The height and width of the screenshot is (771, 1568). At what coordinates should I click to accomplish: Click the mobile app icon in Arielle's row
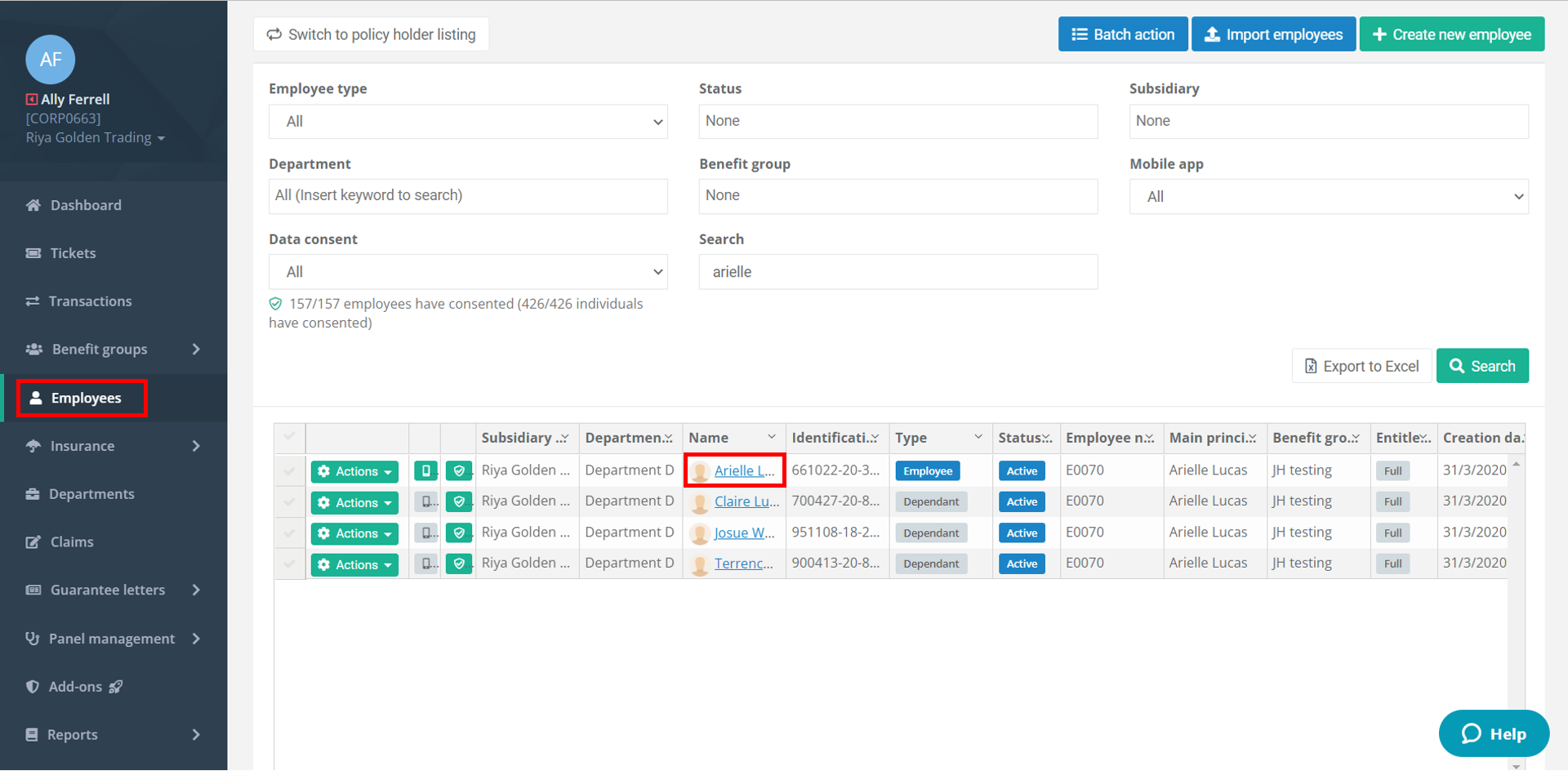(x=425, y=471)
